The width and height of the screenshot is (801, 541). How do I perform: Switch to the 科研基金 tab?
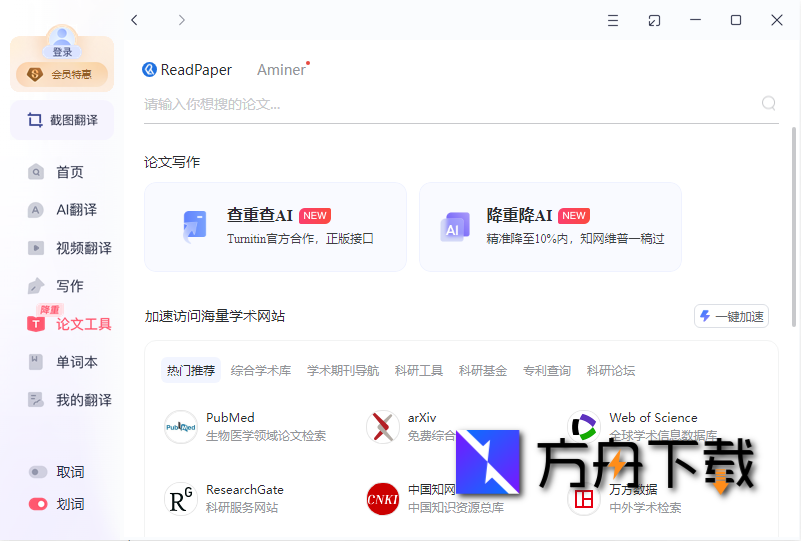483,370
